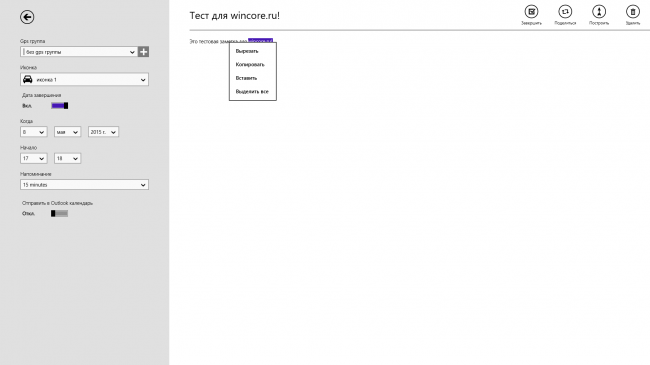This screenshot has width=650, height=365.
Task: Open the day dropdown under Когда
Action: pyautogui.click(x=34, y=132)
